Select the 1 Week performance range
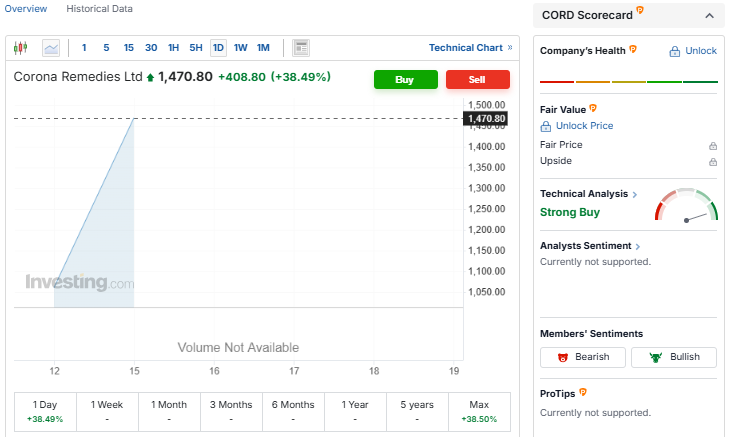 (x=107, y=411)
